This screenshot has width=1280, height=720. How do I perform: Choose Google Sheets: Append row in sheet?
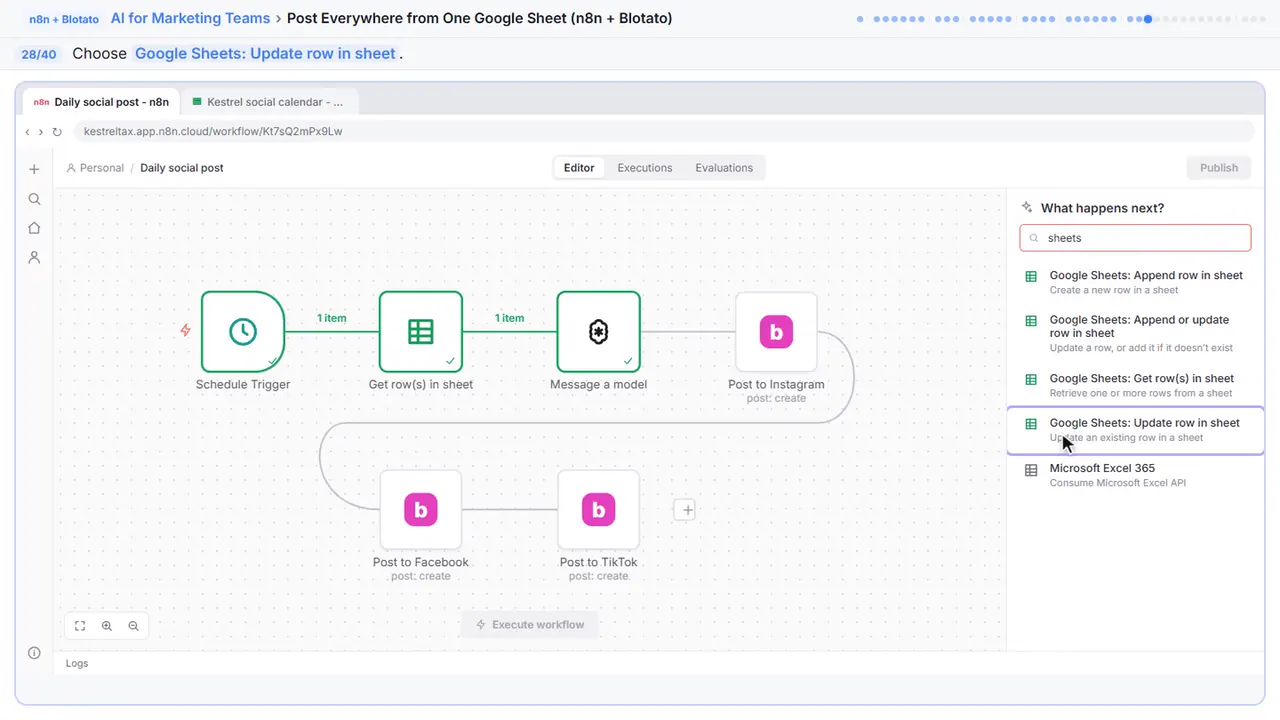coord(1136,282)
